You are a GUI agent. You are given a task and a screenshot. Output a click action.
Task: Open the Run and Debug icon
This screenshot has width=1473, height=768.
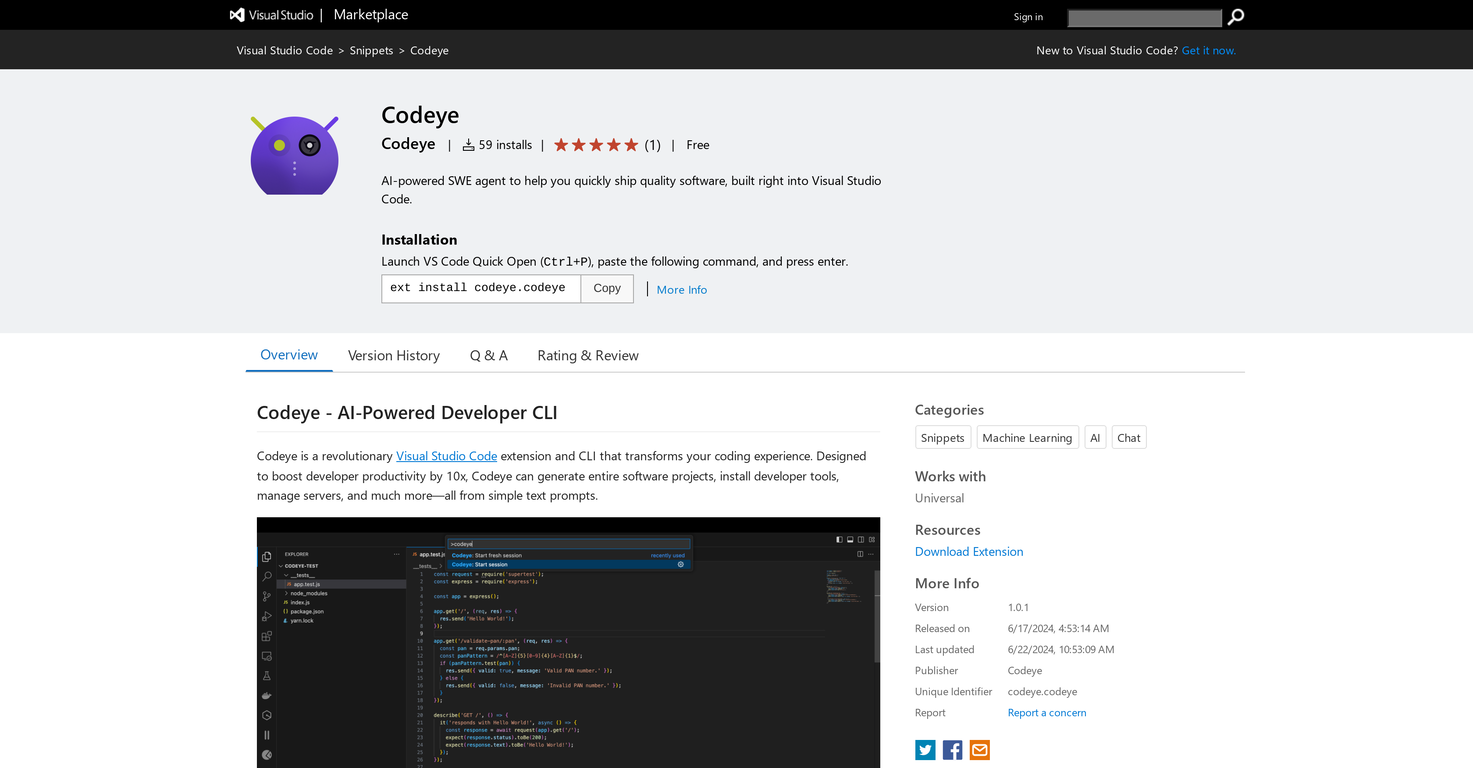266,616
